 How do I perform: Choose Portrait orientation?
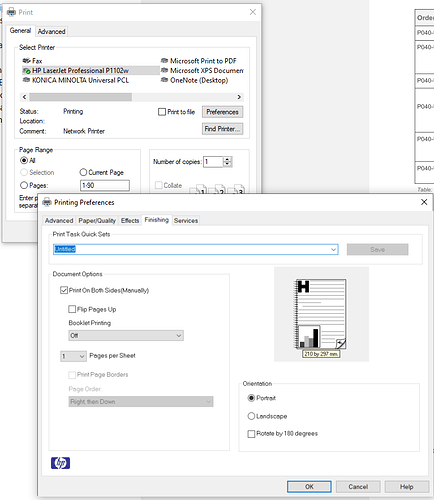pyautogui.click(x=251, y=398)
